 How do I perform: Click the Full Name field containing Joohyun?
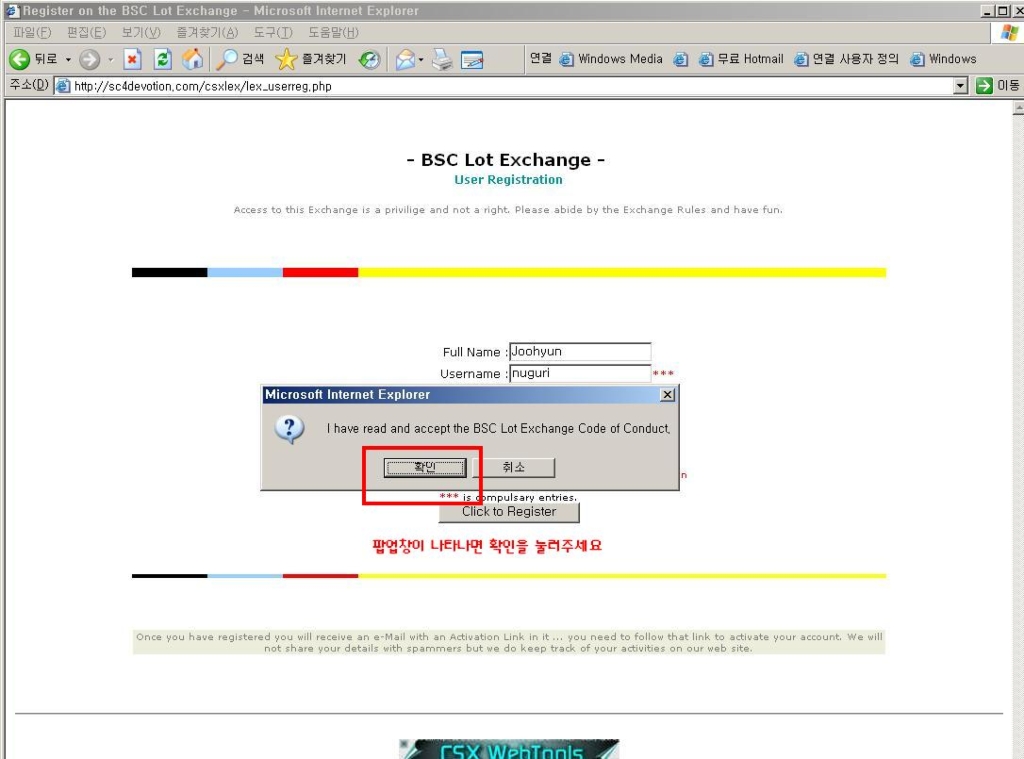(x=580, y=351)
